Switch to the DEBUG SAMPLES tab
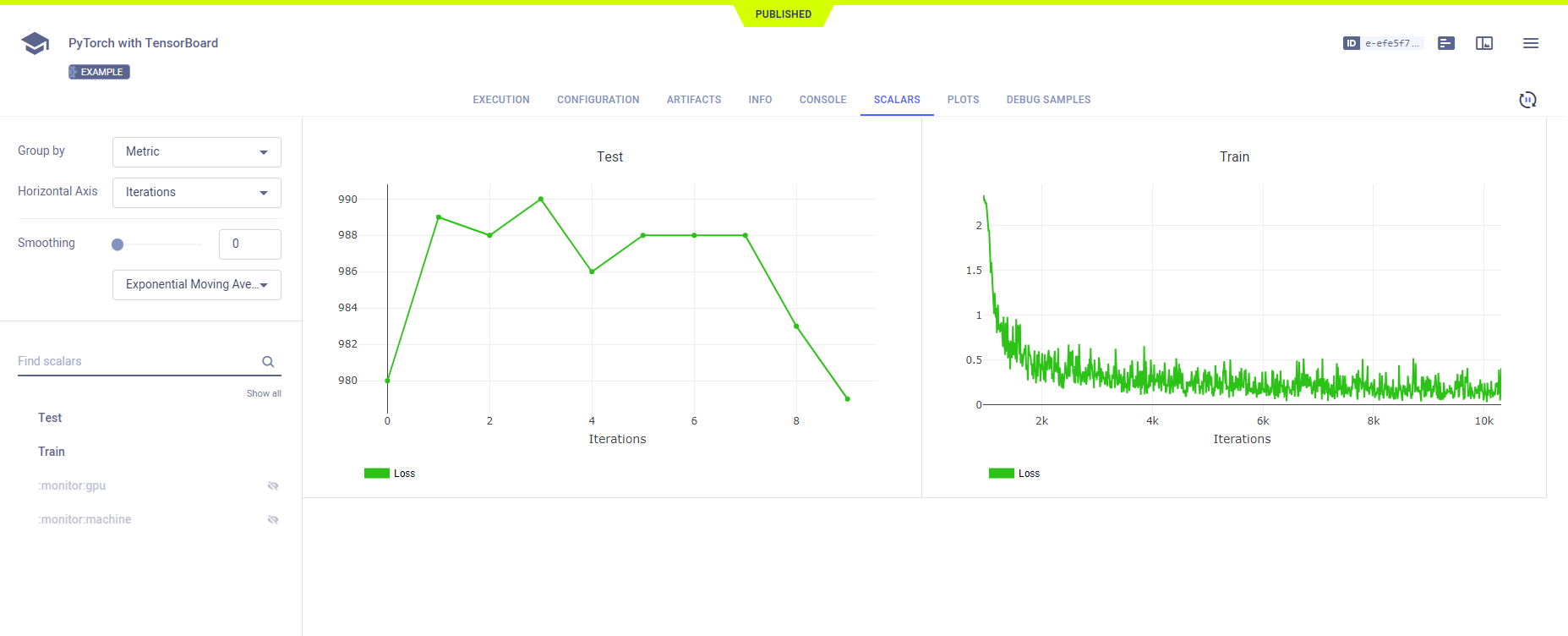Image resolution: width=1568 pixels, height=636 pixels. [x=1048, y=100]
